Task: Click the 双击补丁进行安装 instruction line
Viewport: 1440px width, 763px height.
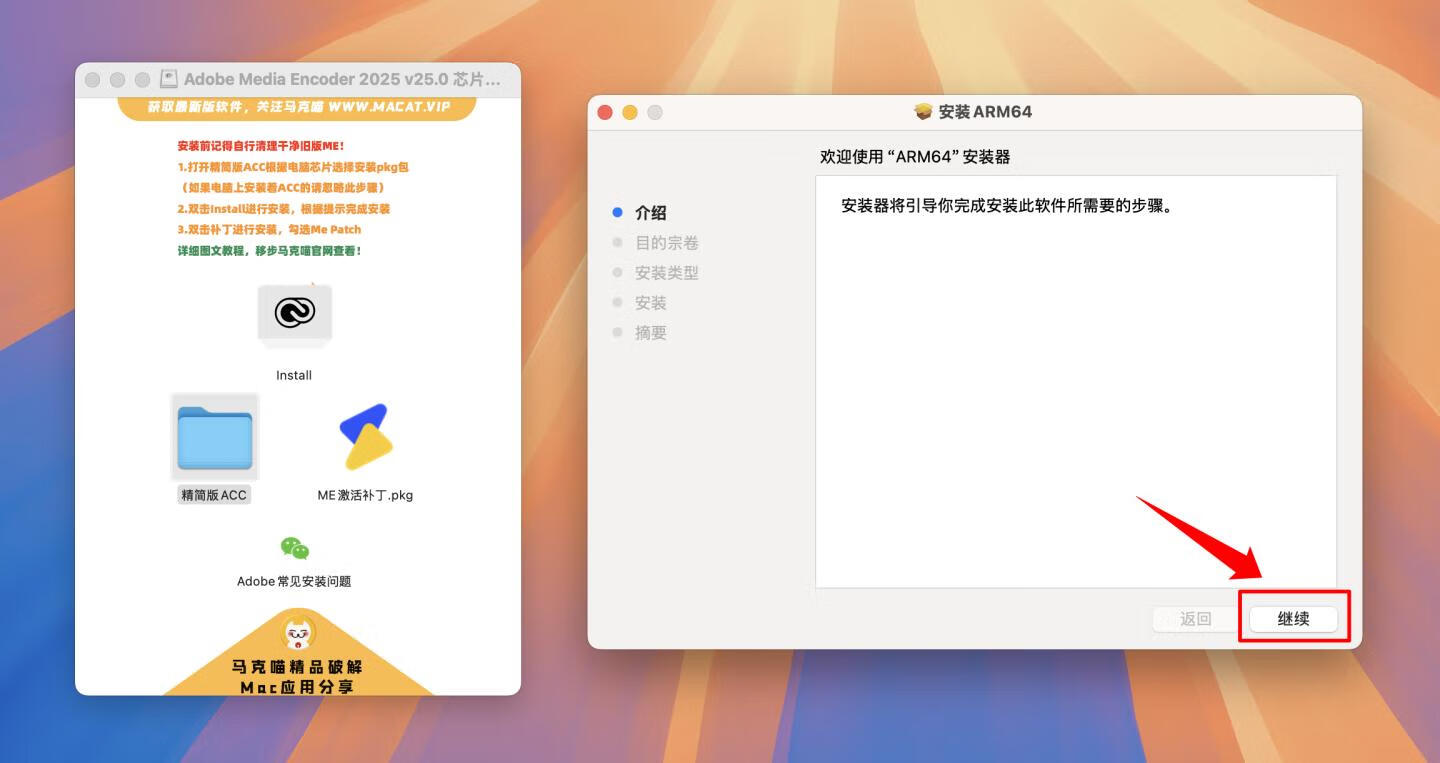Action: tap(269, 230)
